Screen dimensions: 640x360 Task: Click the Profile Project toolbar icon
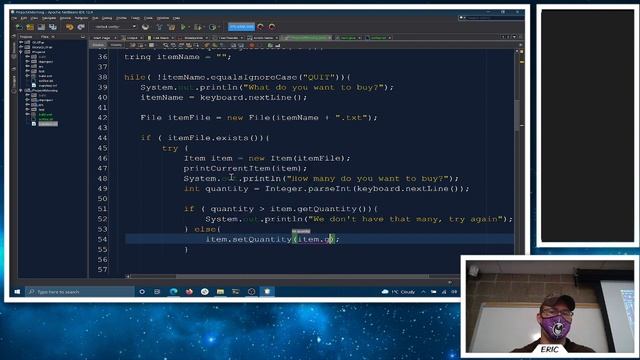[x=212, y=27]
